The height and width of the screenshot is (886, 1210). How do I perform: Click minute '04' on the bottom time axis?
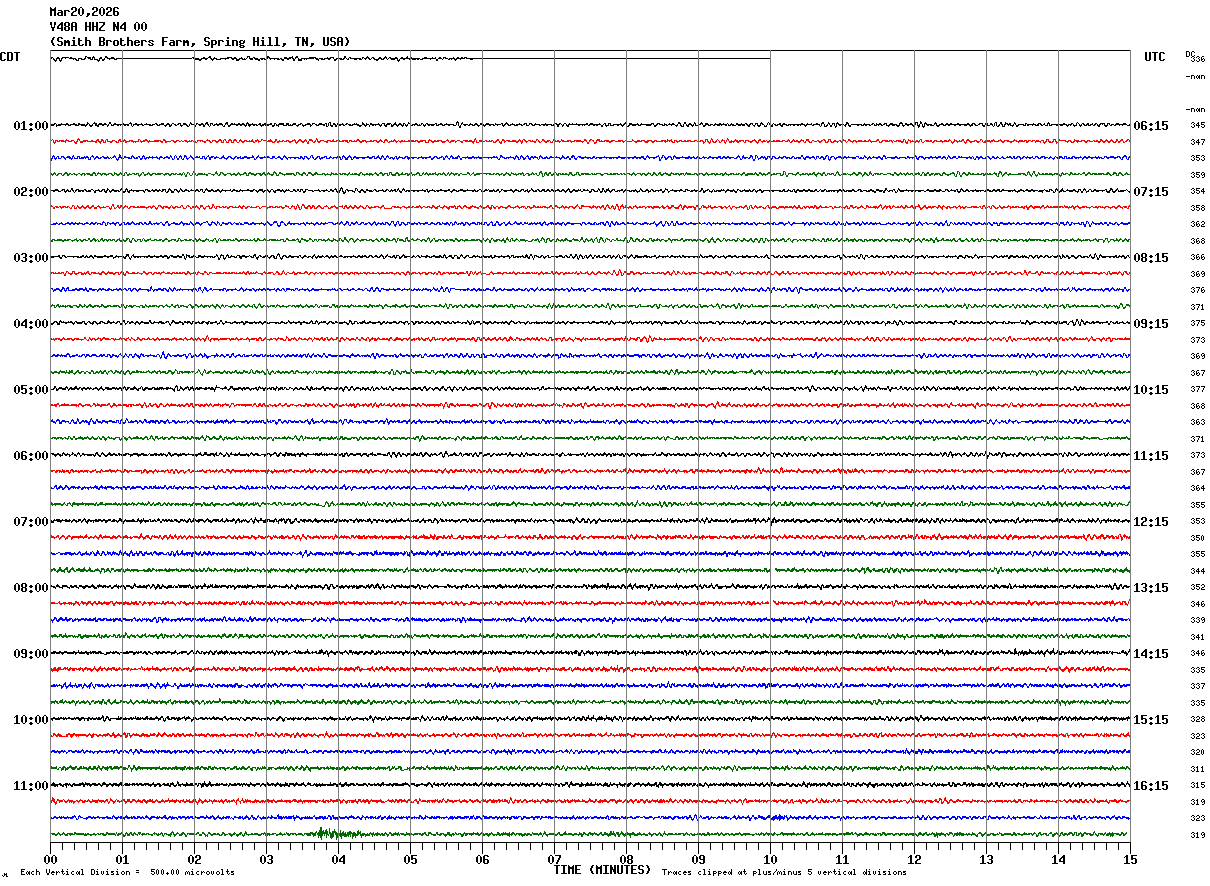[x=338, y=859]
